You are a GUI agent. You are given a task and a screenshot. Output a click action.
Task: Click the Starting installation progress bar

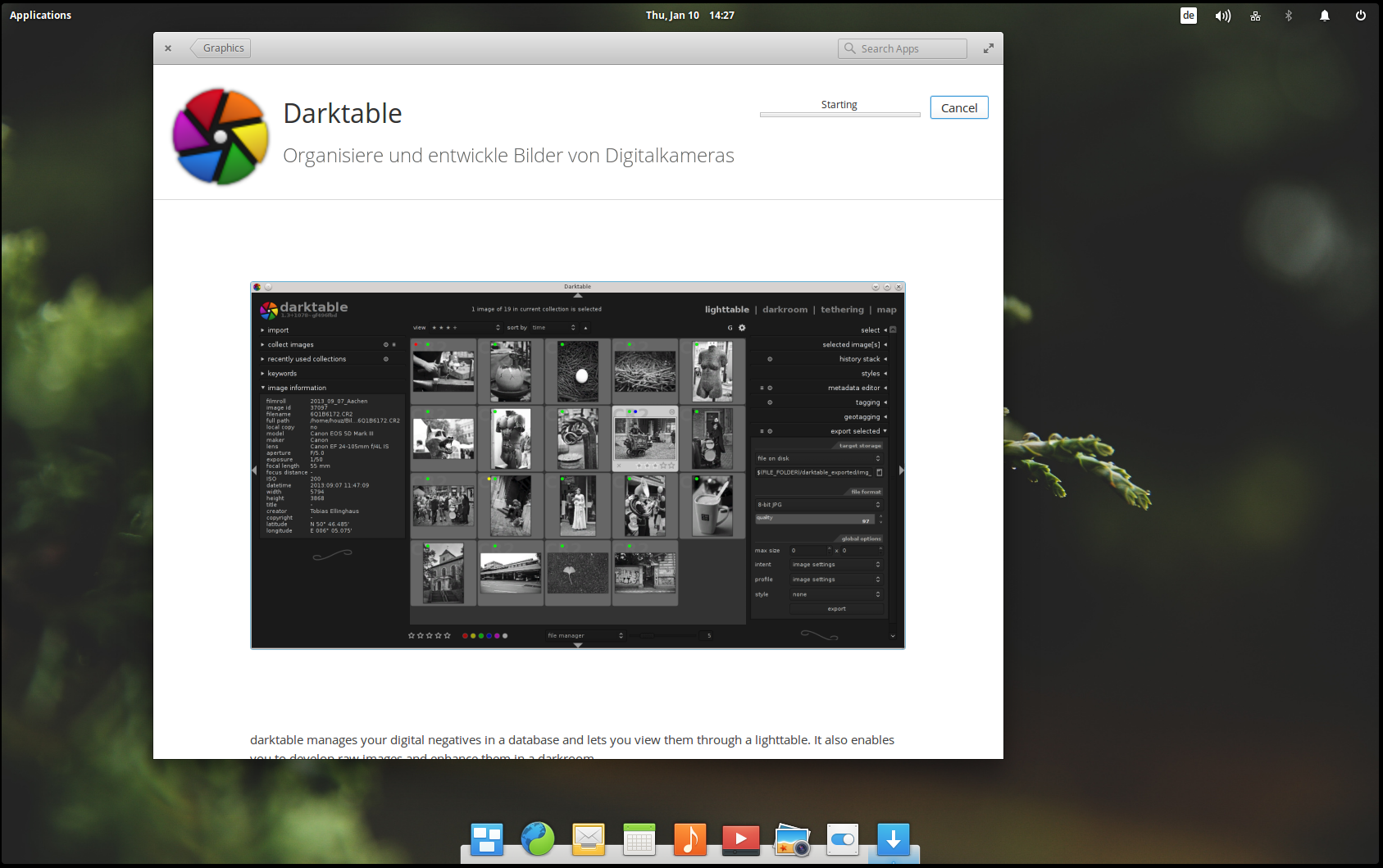coord(839,115)
